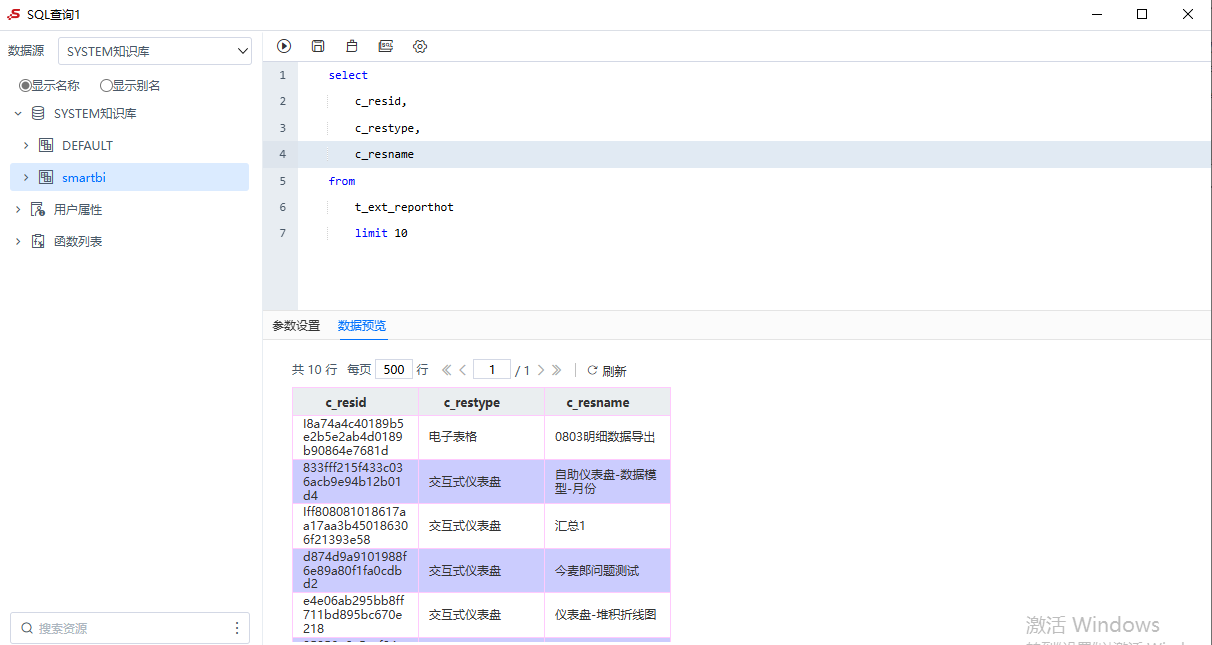This screenshot has height=645, width=1212.
Task: Expand the 函数列表 node
Action: click(x=18, y=241)
